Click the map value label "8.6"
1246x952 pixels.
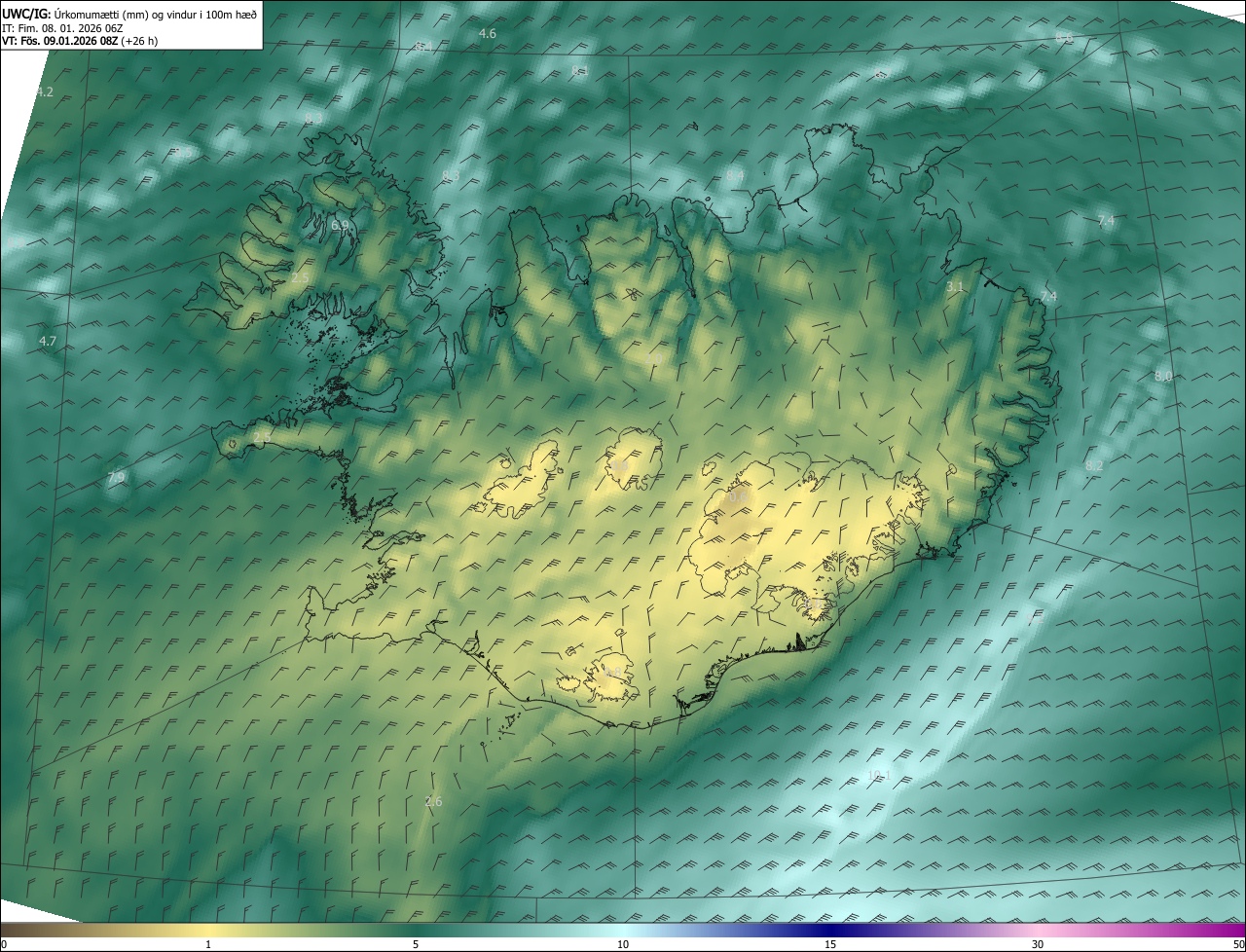[1064, 38]
